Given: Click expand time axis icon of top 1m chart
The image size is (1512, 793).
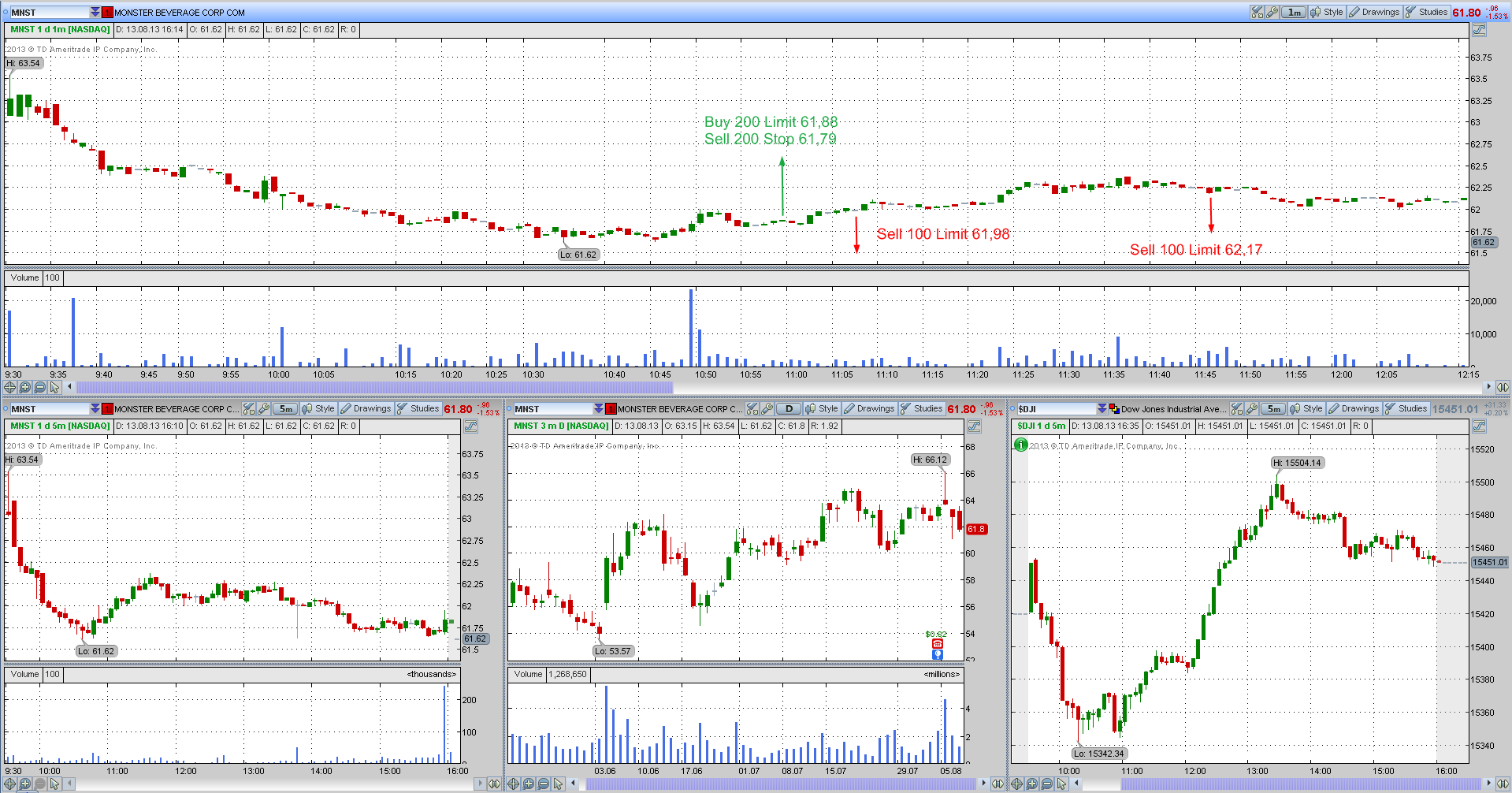Looking at the screenshot, I should pyautogui.click(x=1502, y=387).
